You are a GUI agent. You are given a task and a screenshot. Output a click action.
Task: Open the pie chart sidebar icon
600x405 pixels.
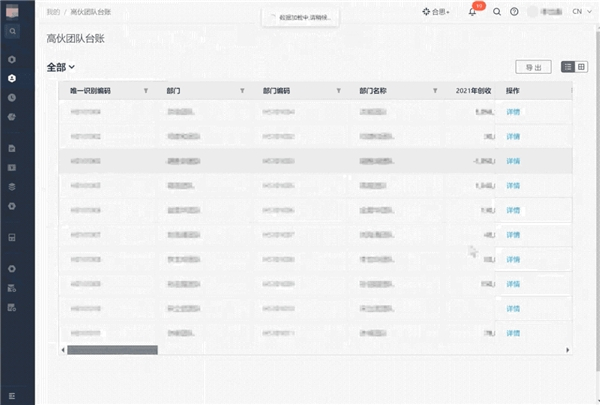point(12,117)
